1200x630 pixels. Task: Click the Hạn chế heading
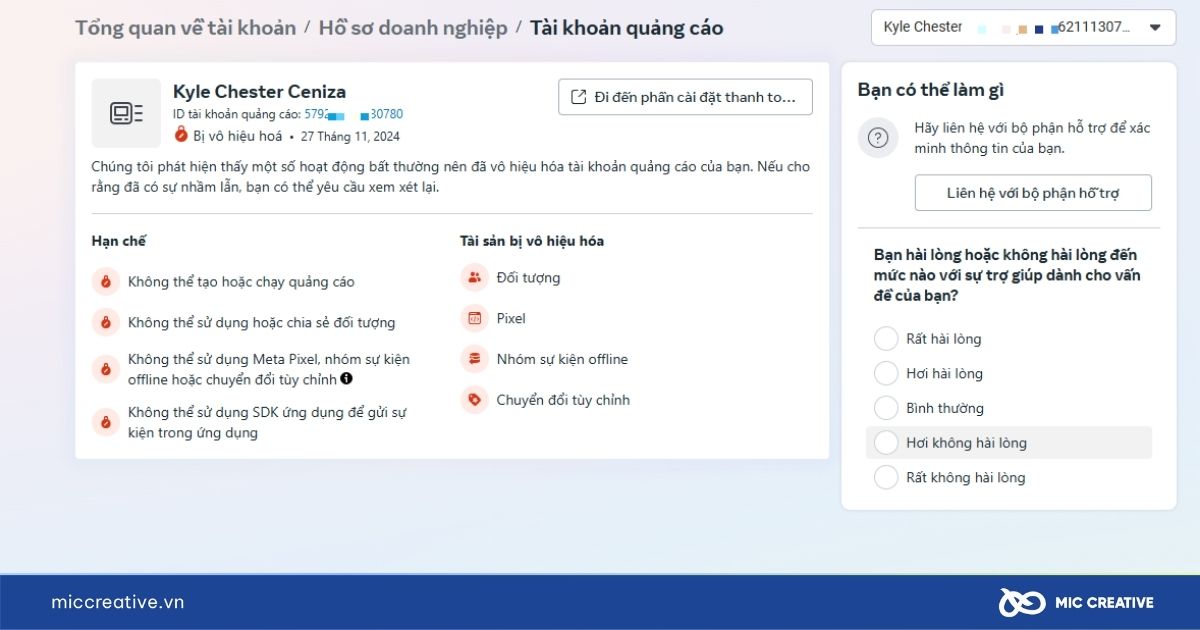(119, 241)
